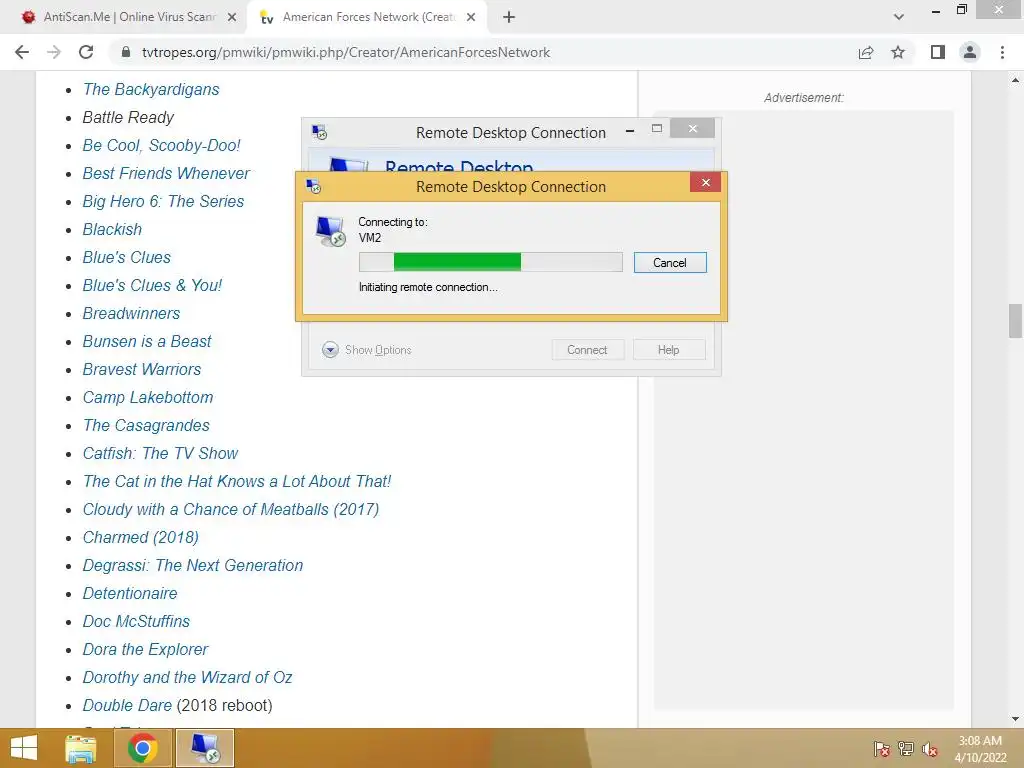The image size is (1024, 768).
Task: Open the Blue's Clues & You! link
Action: click(152, 285)
